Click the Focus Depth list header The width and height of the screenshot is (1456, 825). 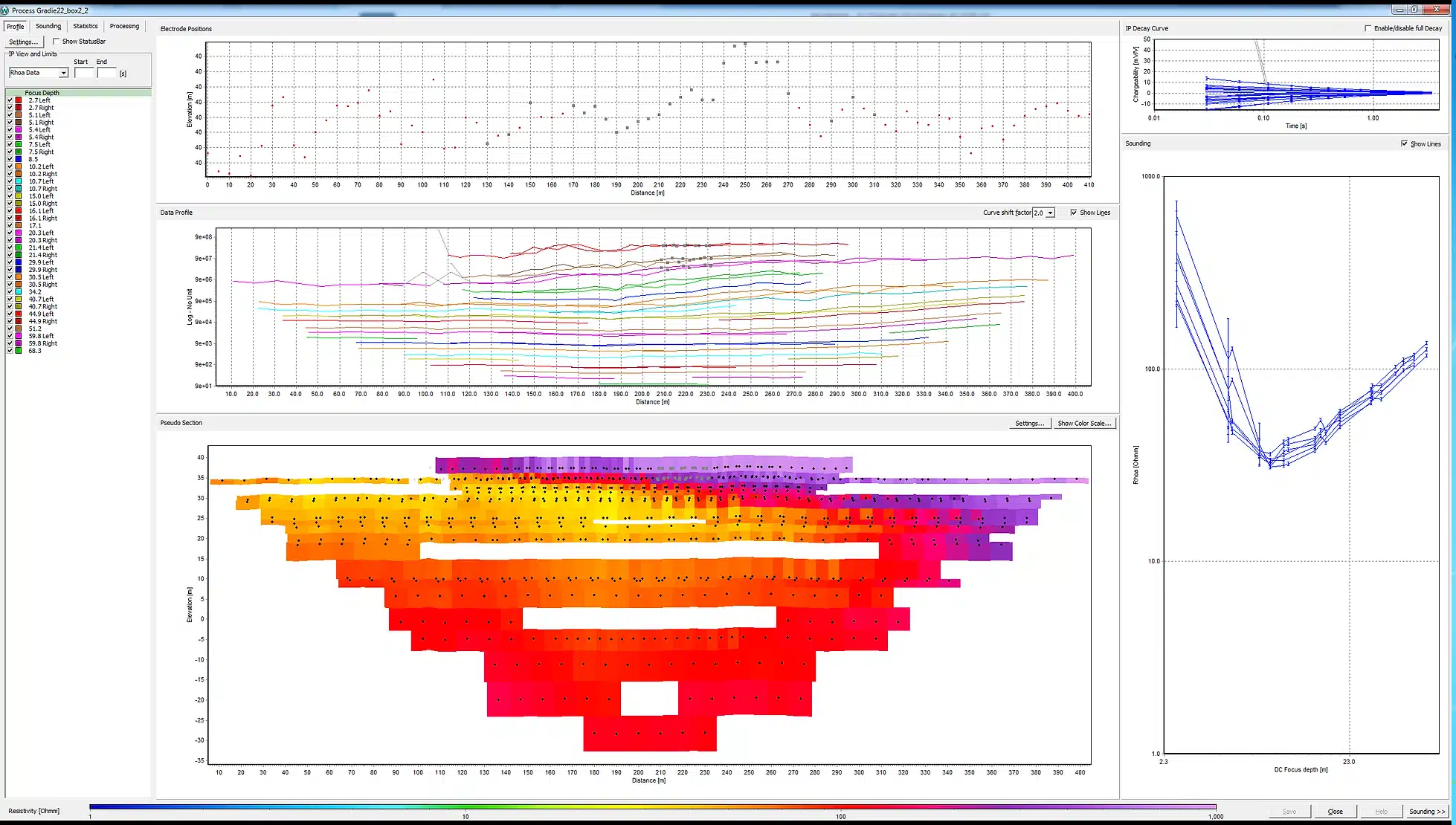click(x=78, y=93)
